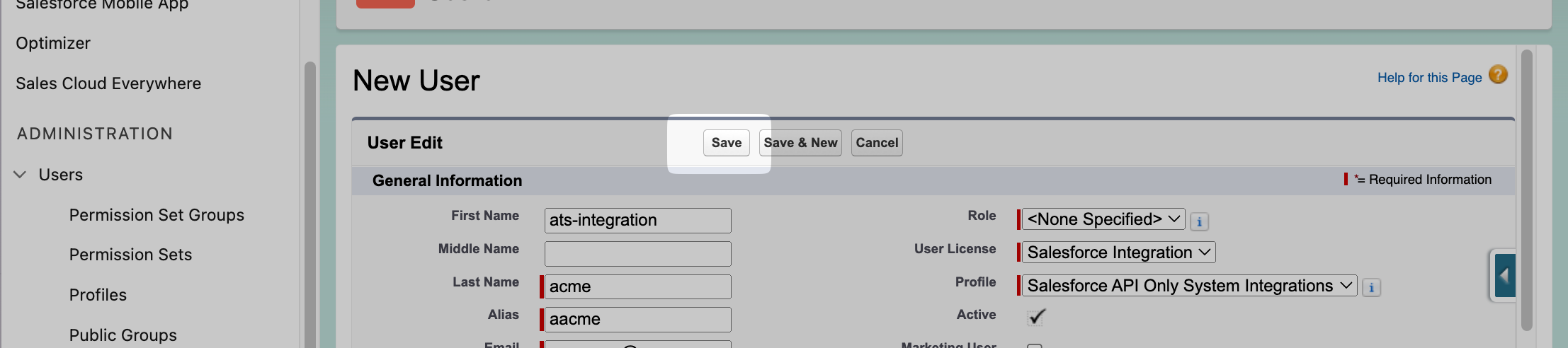This screenshot has width=1568, height=348.
Task: Open the Role dropdown
Action: 1103,219
